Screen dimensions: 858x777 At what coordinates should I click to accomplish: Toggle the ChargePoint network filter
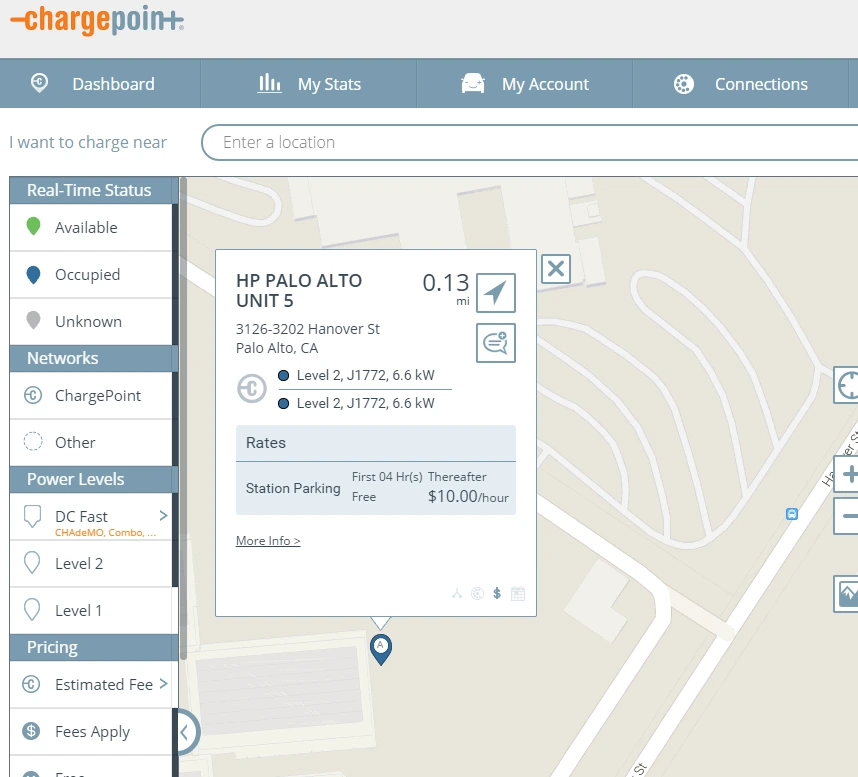coord(91,396)
